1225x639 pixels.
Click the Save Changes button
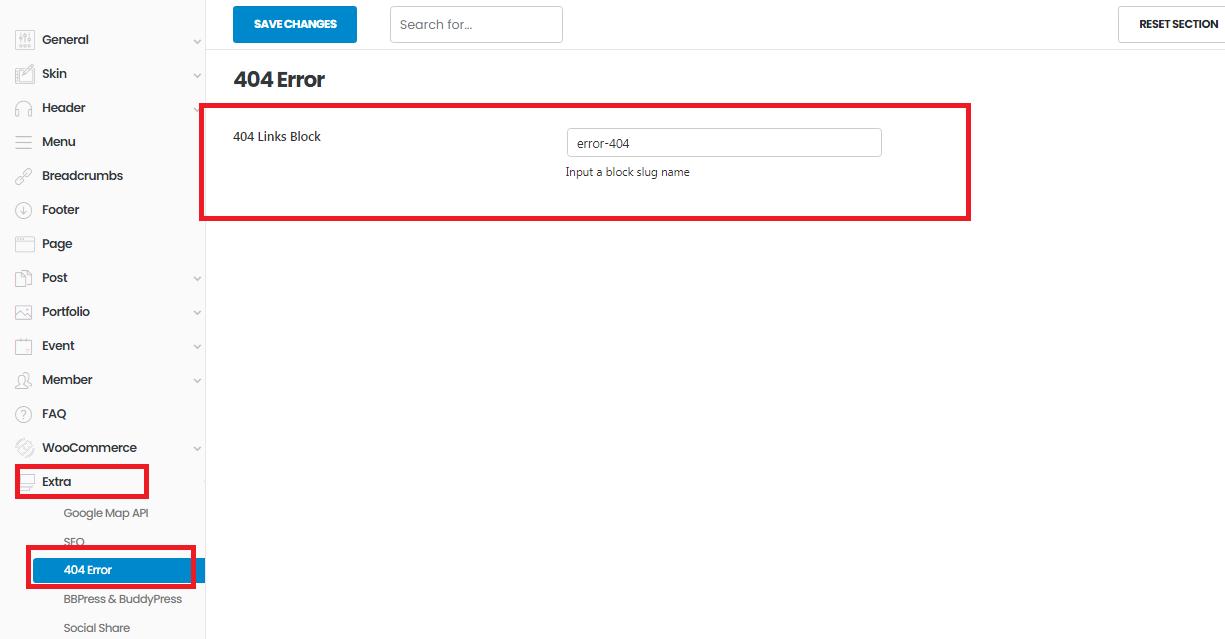pyautogui.click(x=295, y=24)
